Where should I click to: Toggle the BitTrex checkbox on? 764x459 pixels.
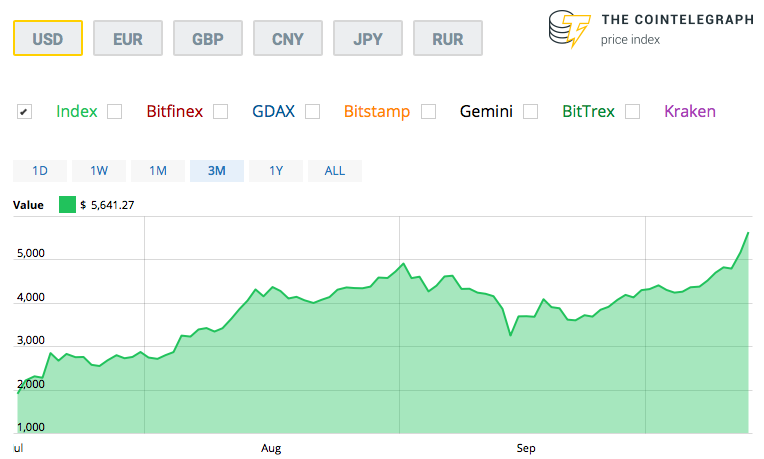click(530, 112)
